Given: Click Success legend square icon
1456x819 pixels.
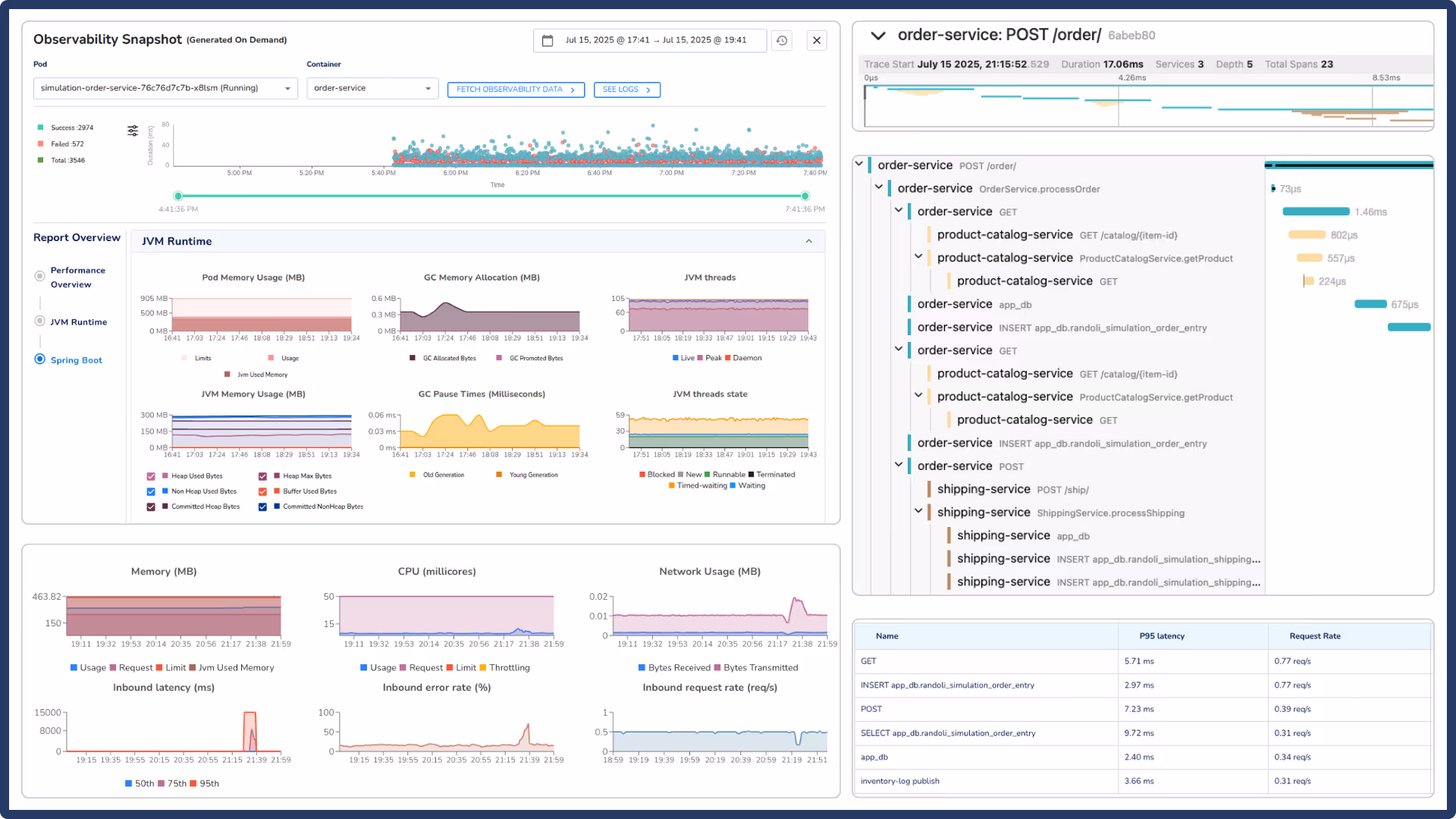Looking at the screenshot, I should tap(40, 127).
